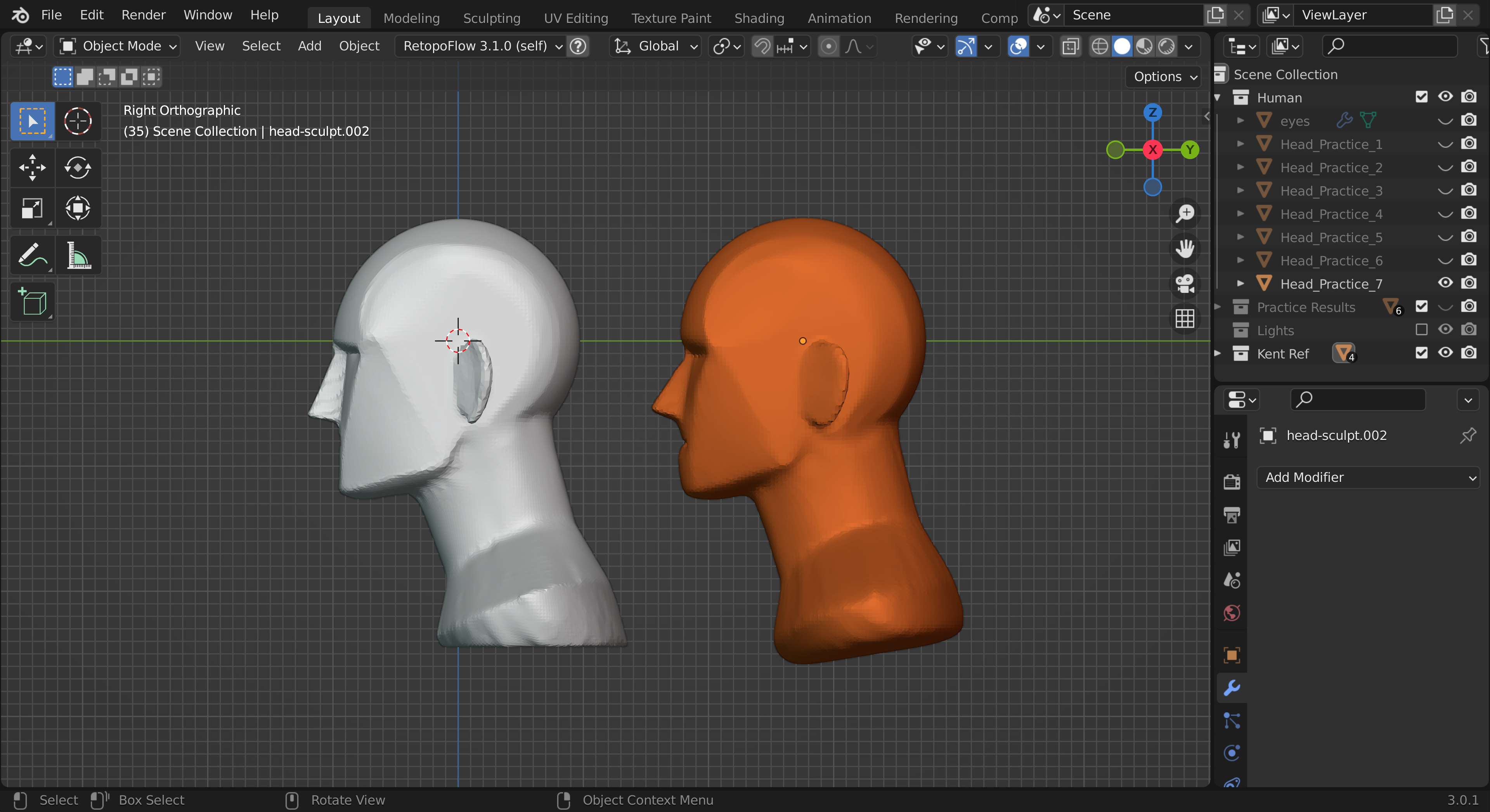Expand the Practice Results collection

coord(1218,306)
